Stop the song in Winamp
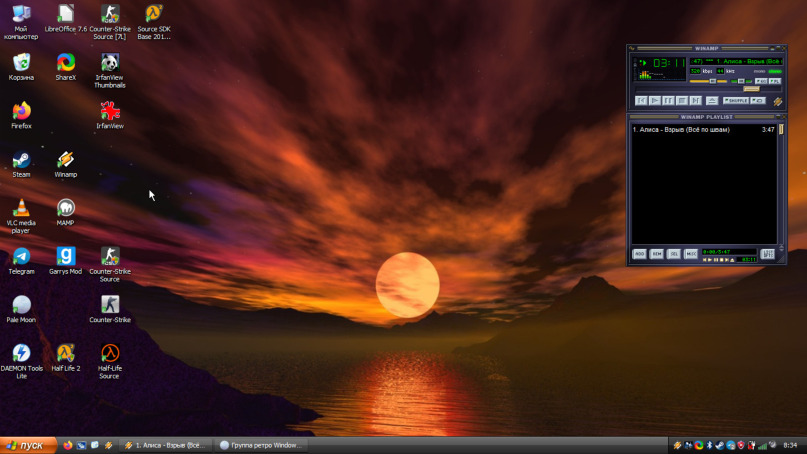Image resolution: width=807 pixels, height=454 pixels. coord(682,101)
